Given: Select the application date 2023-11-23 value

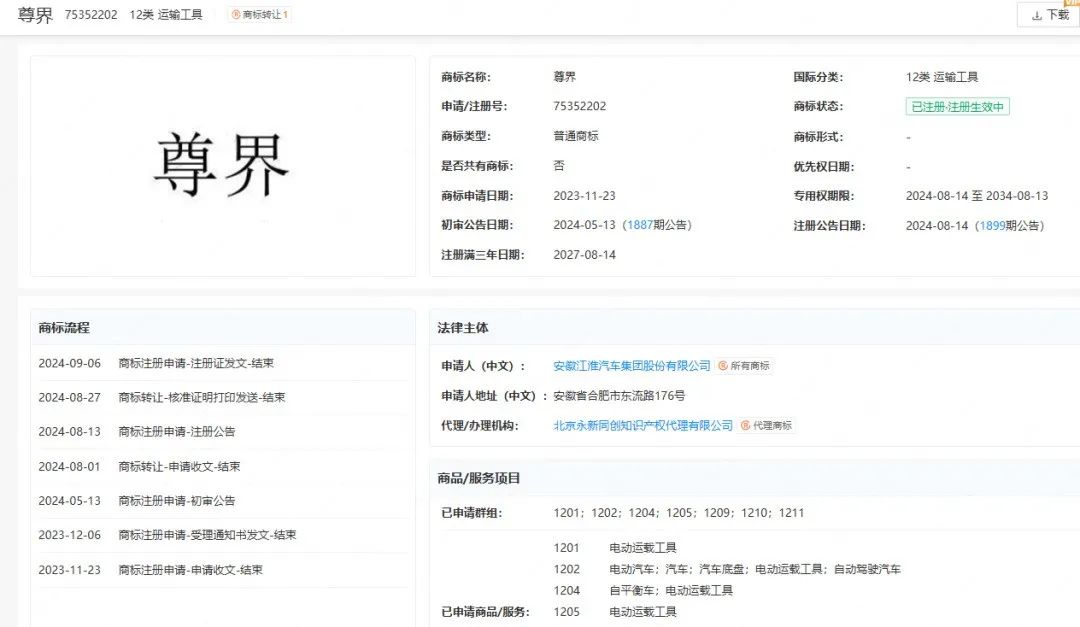Looking at the screenshot, I should (x=584, y=196).
